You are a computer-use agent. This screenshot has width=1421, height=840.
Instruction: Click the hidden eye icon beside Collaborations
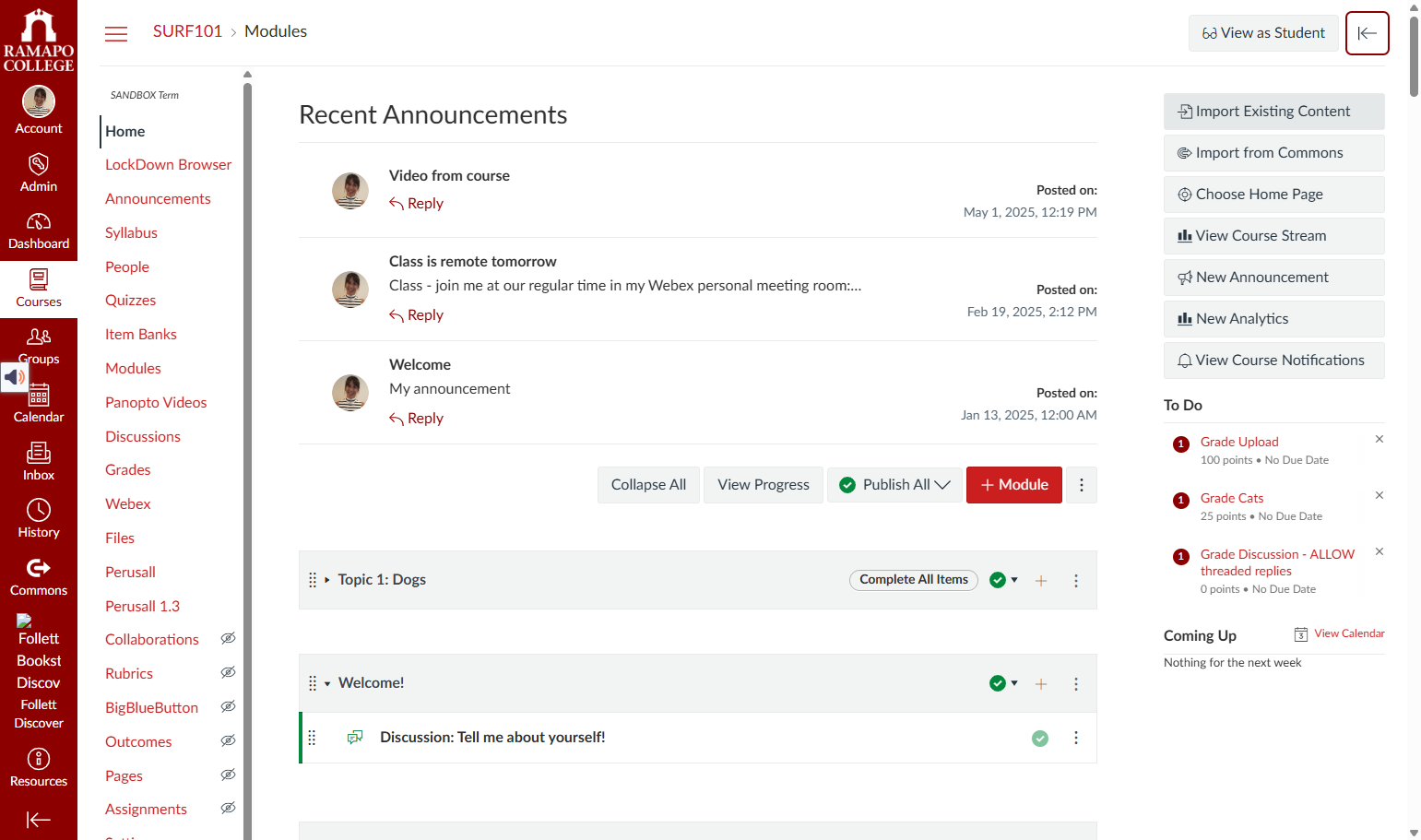[228, 638]
